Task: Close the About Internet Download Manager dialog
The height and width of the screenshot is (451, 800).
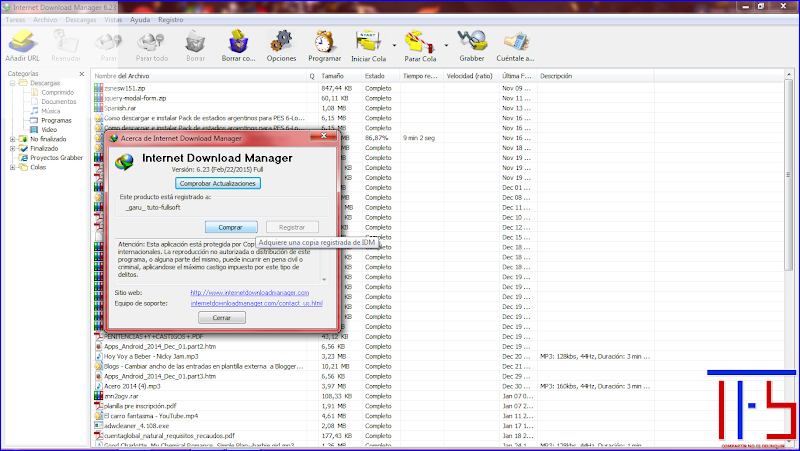Action: tap(323, 136)
